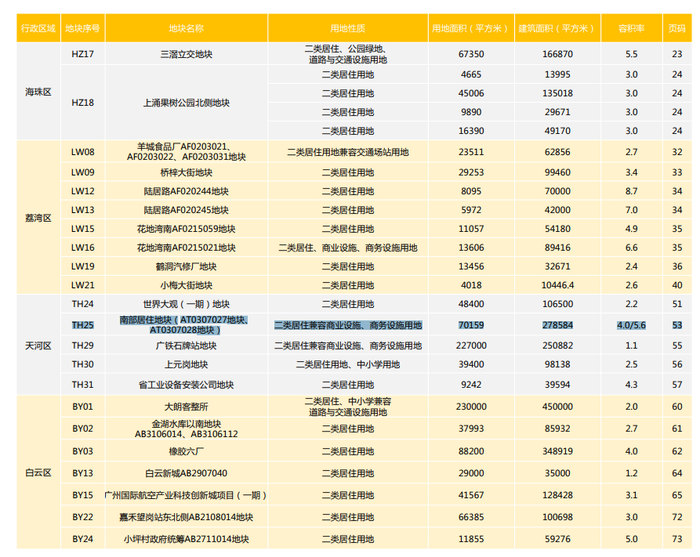Select building area value 450000
The width and height of the screenshot is (700, 557).
tap(557, 407)
